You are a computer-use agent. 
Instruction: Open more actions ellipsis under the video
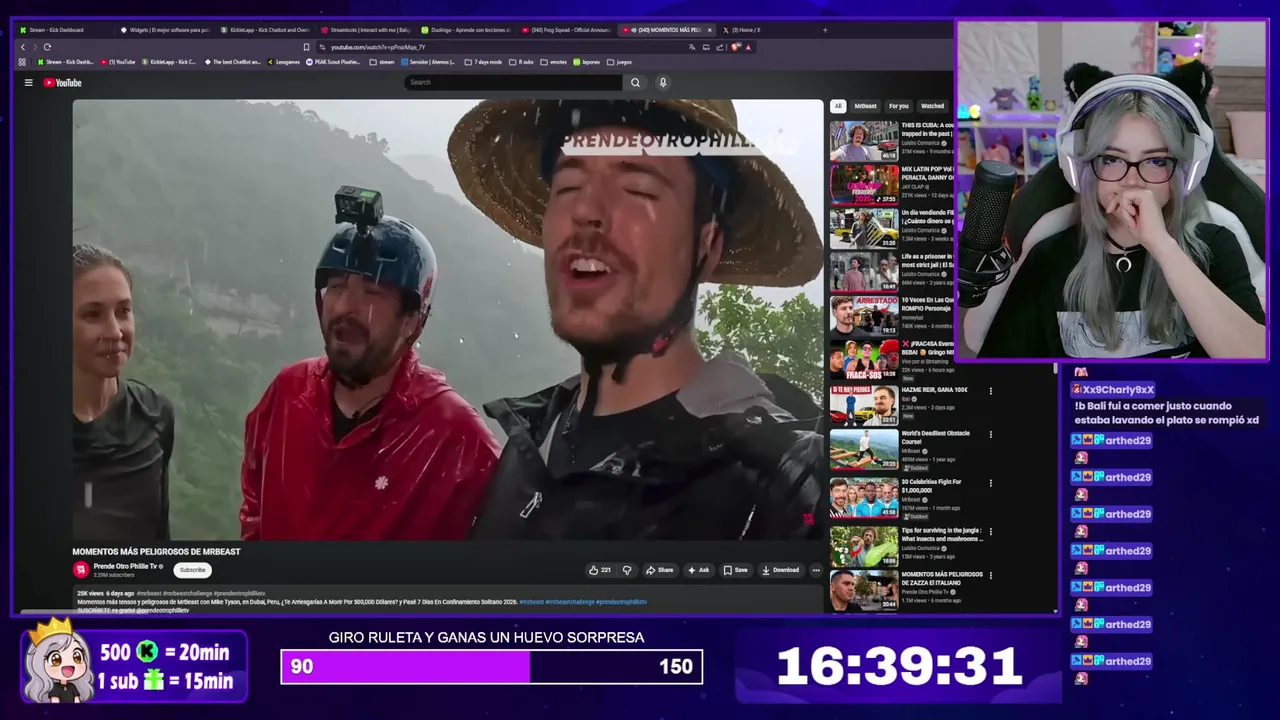[x=816, y=570]
